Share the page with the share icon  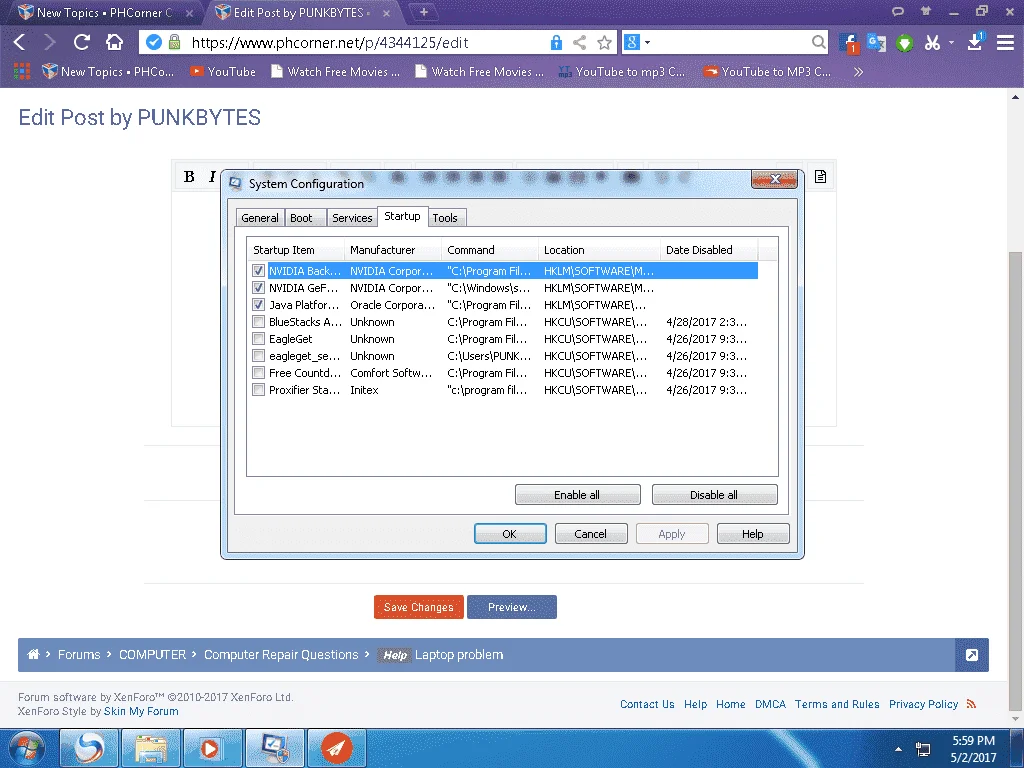click(579, 42)
